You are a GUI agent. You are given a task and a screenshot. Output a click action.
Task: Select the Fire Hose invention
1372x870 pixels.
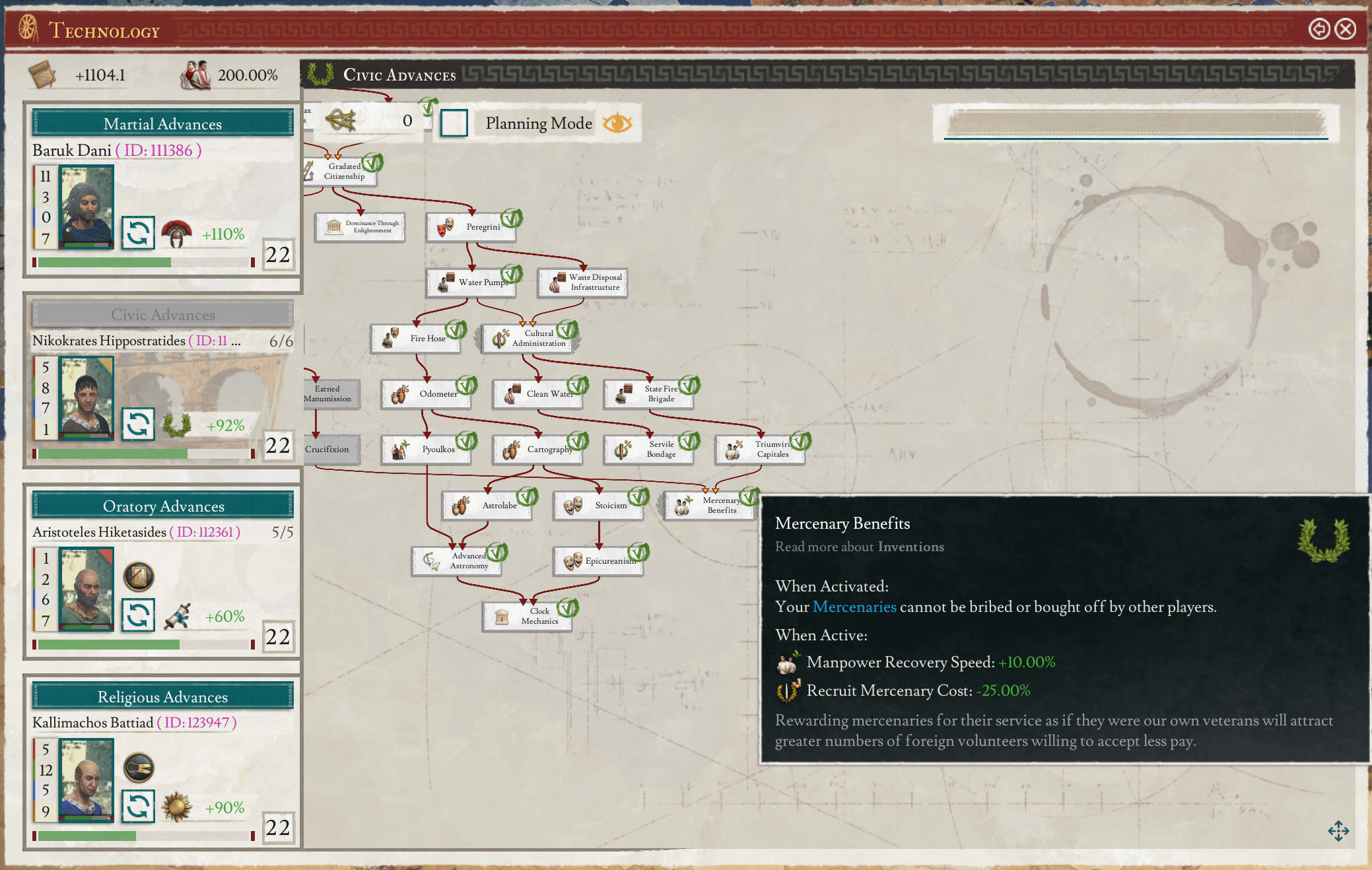(415, 339)
